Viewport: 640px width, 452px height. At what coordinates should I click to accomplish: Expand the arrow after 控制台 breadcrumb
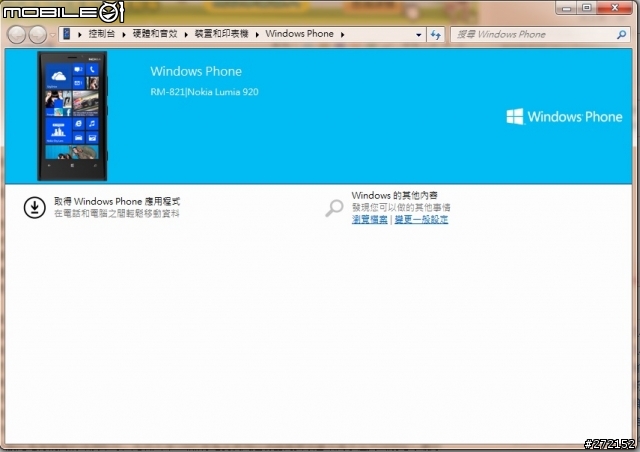[124, 35]
